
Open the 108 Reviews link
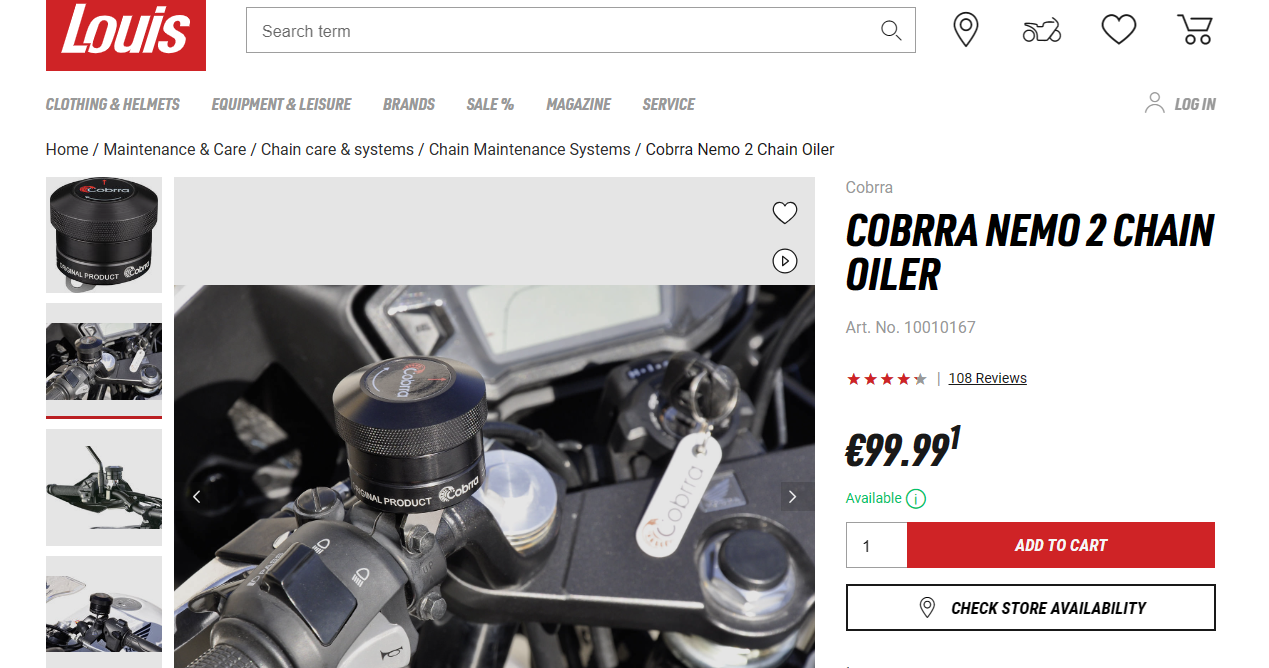(x=988, y=378)
